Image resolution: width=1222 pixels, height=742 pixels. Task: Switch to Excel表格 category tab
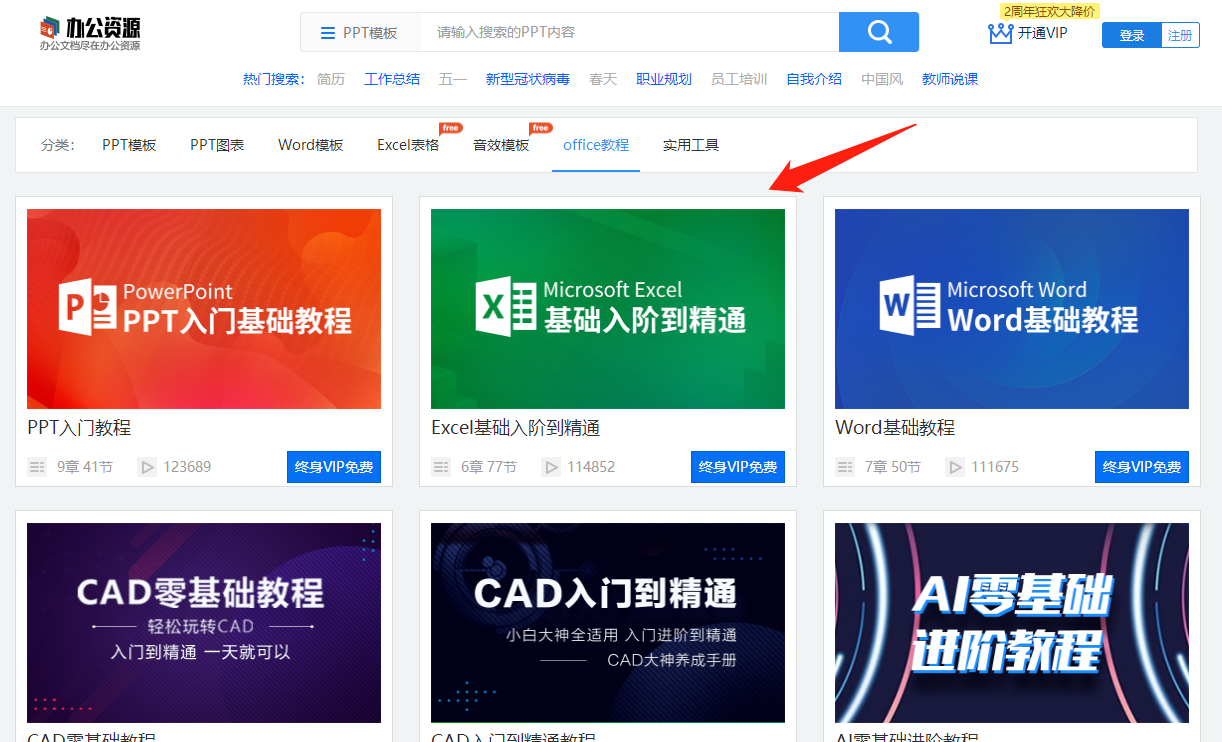(408, 145)
